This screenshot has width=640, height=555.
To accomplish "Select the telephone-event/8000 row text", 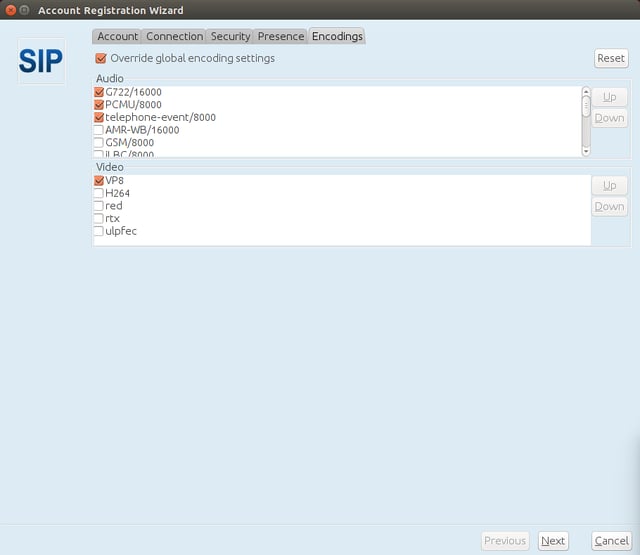I will click(160, 118).
